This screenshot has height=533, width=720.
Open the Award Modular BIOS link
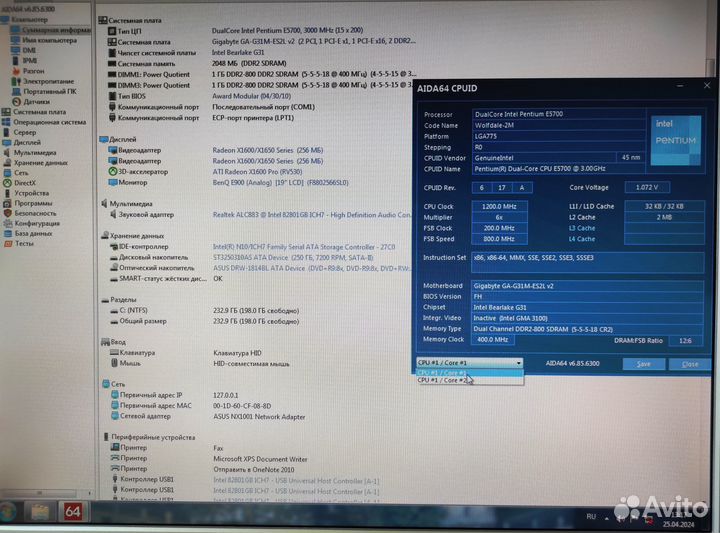pyautogui.click(x=252, y=96)
